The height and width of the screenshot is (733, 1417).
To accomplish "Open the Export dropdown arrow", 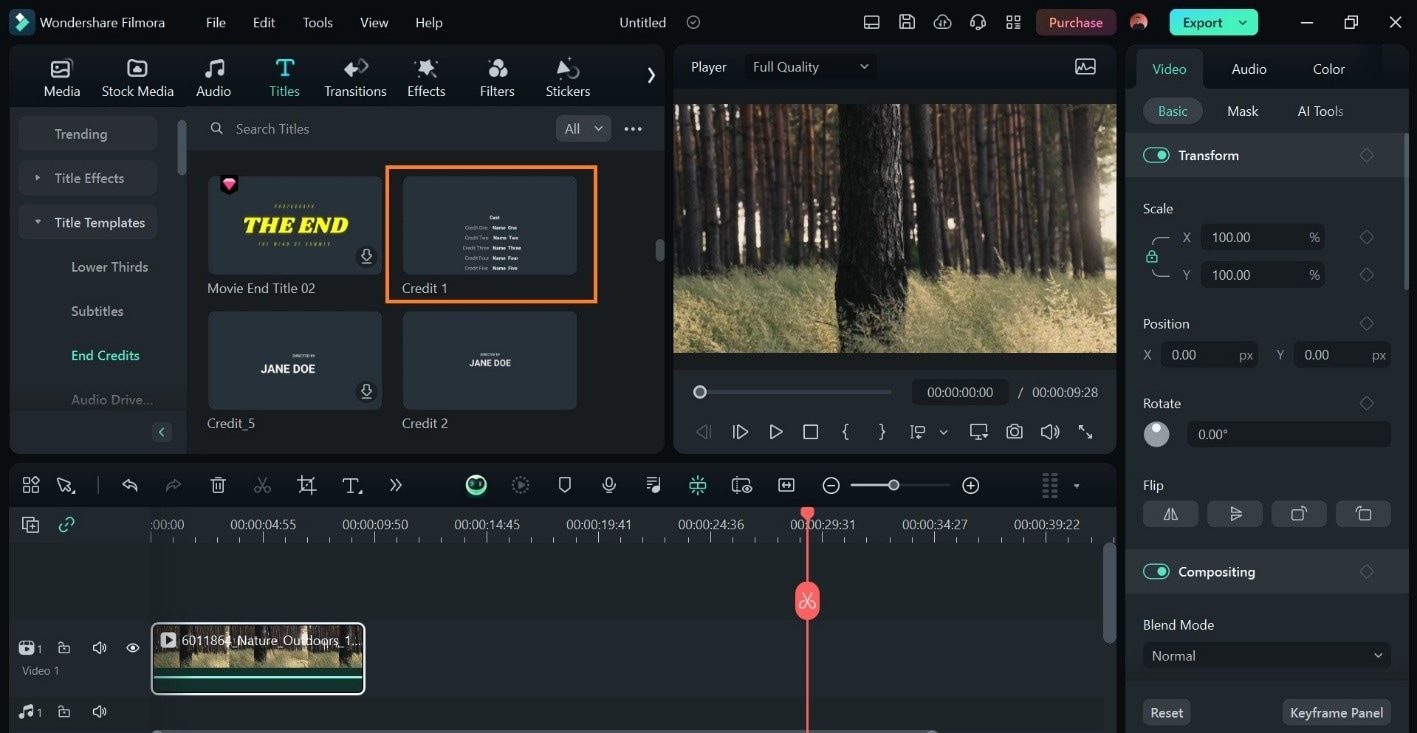I will (x=1243, y=22).
